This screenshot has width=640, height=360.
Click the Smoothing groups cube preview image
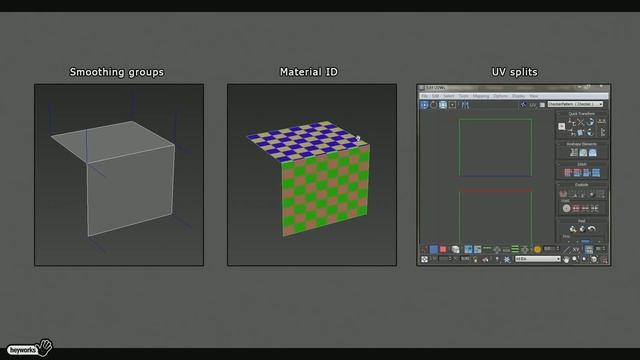pos(119,175)
